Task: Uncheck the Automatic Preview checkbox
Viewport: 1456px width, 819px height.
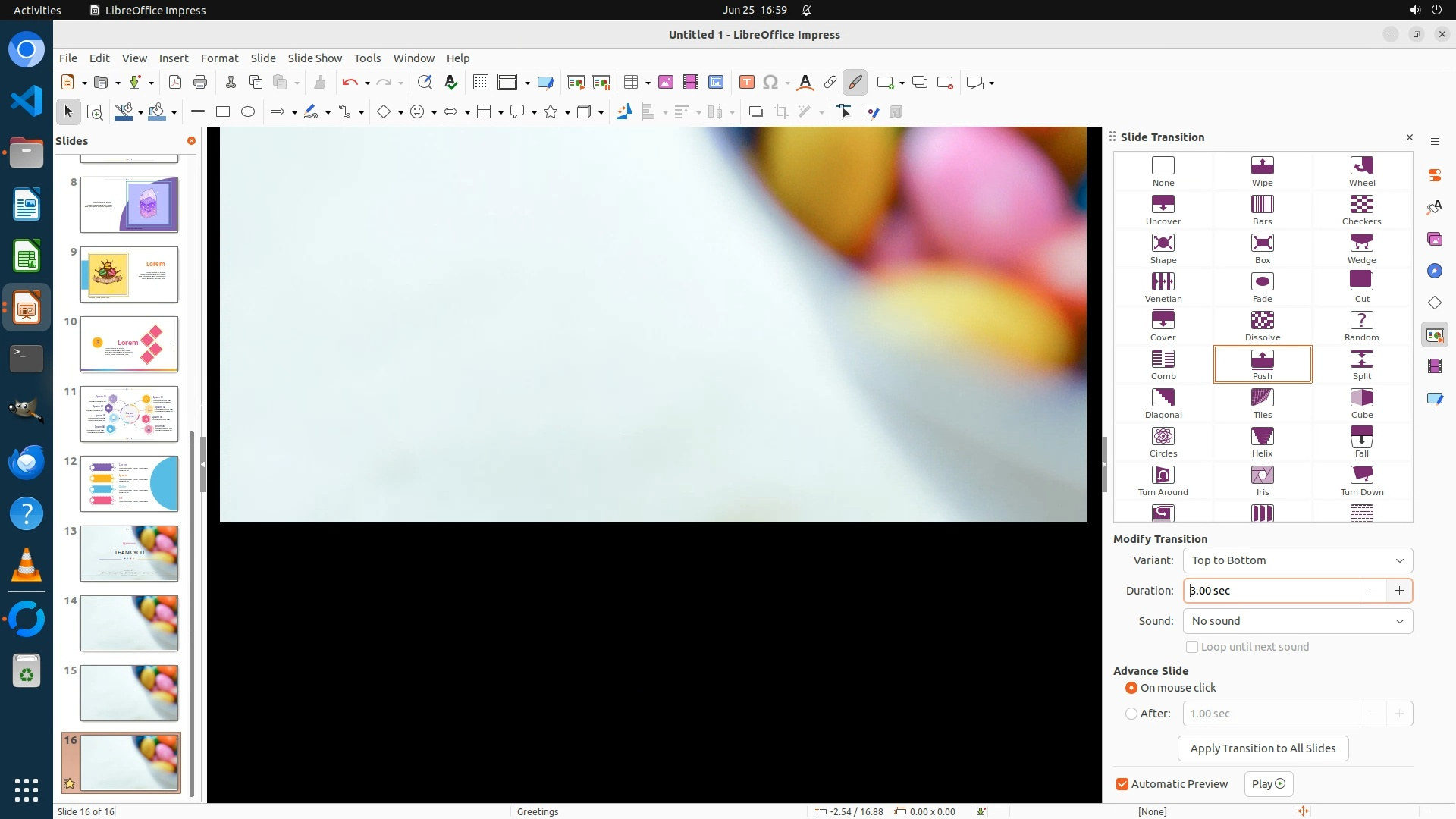Action: pyautogui.click(x=1122, y=784)
